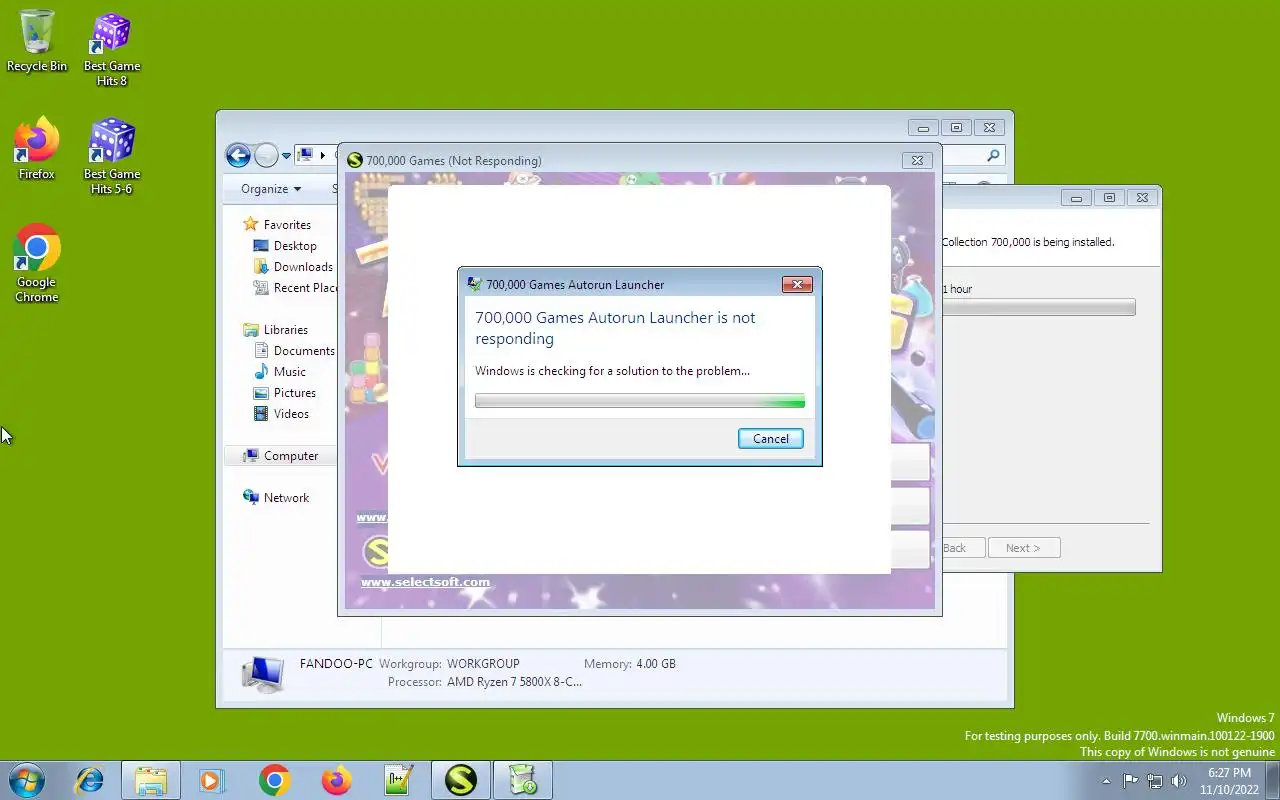Open the Best Game Hits 5-6 shortcut
1280x800 pixels.
click(x=111, y=156)
